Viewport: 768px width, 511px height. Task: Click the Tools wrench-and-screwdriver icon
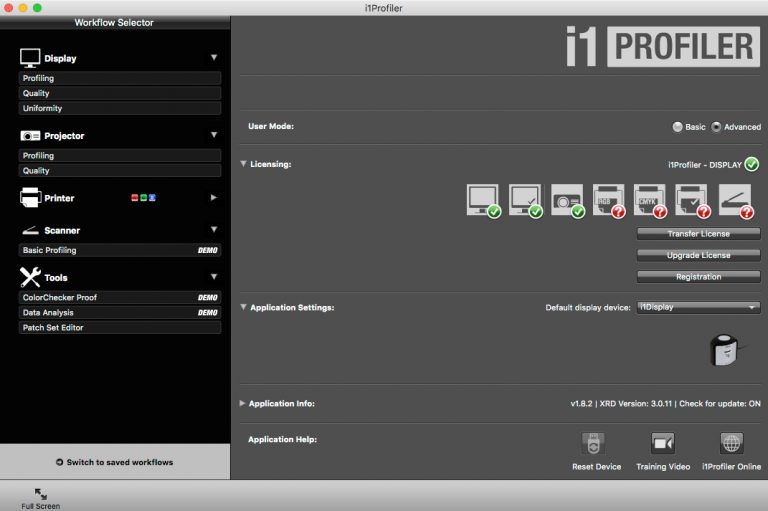[x=30, y=277]
